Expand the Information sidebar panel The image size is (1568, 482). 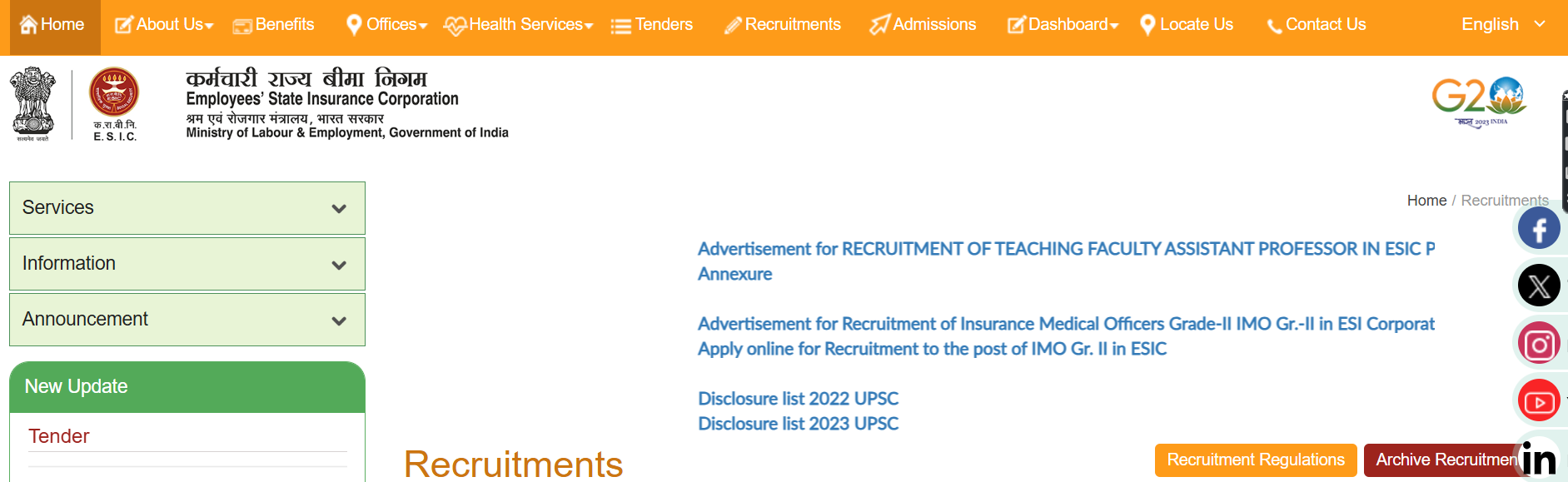187,264
